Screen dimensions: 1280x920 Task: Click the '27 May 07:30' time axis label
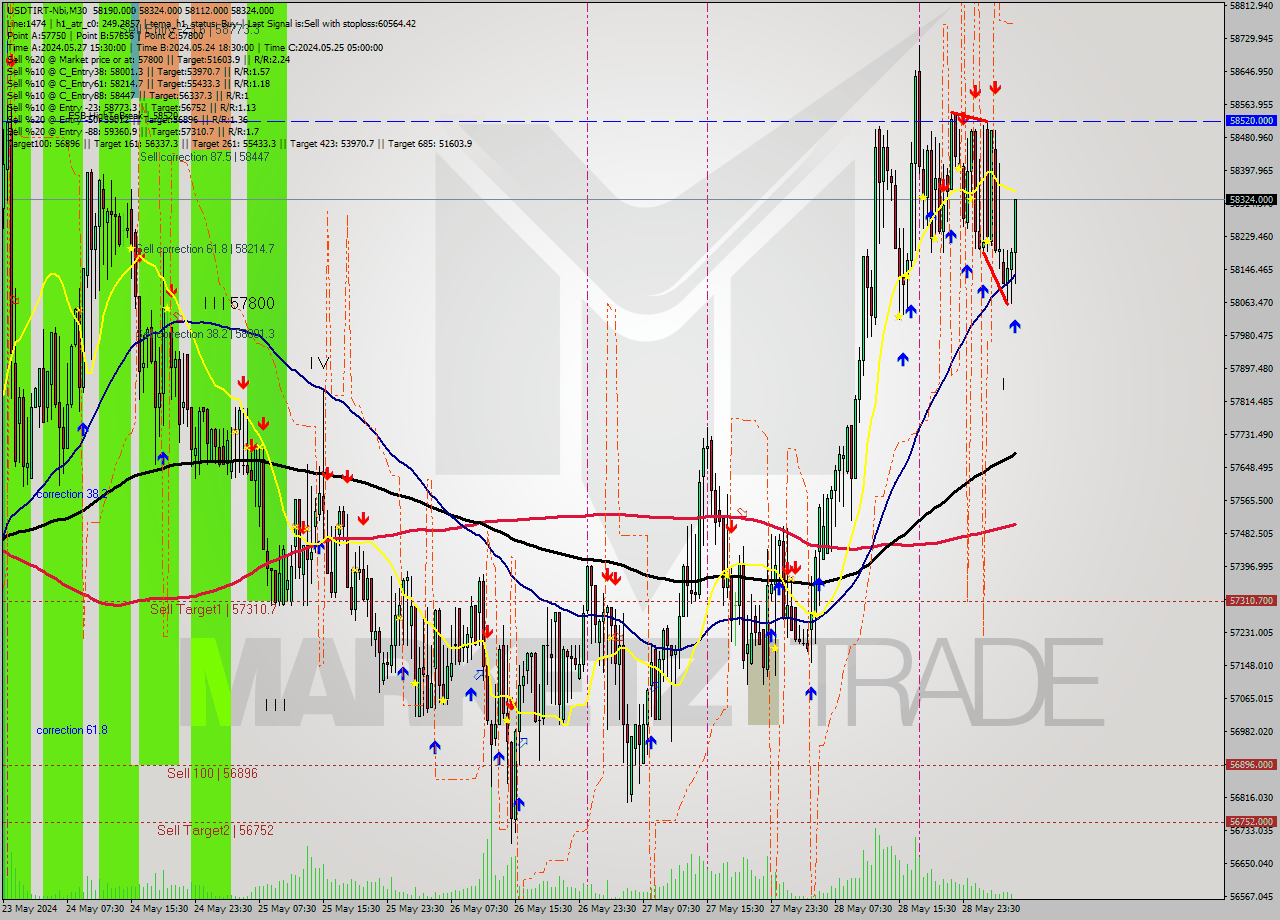pyautogui.click(x=671, y=909)
